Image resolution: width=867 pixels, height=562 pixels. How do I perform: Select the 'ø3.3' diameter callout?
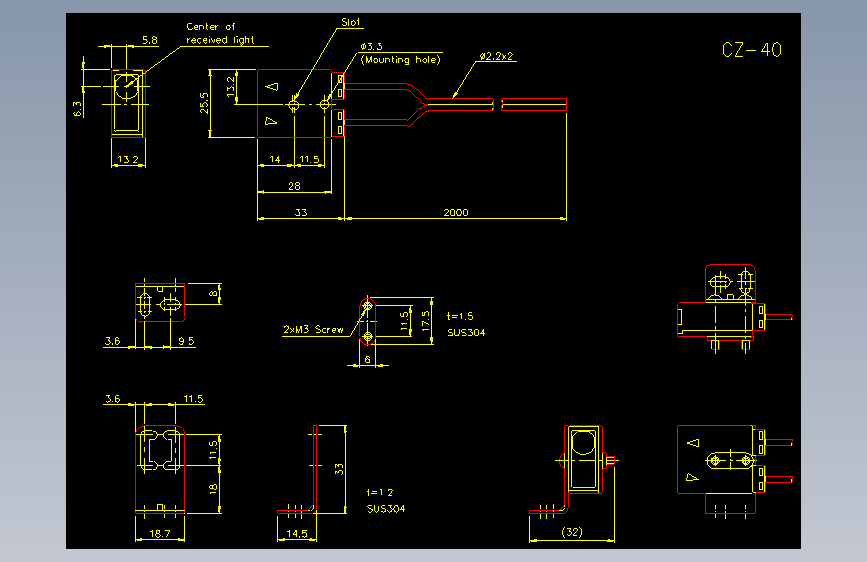coord(371,46)
